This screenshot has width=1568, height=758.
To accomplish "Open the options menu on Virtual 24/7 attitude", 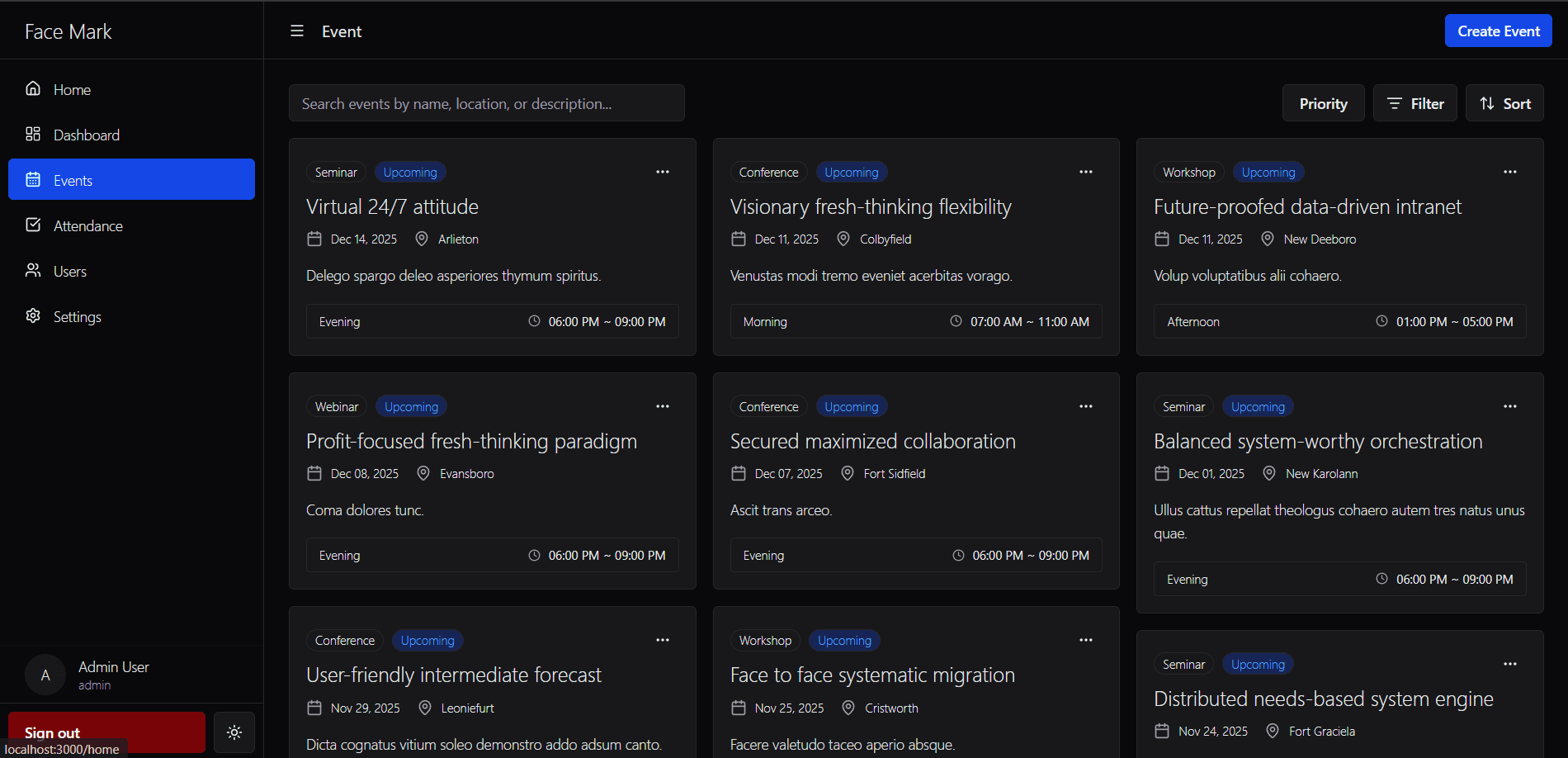I will [x=663, y=171].
